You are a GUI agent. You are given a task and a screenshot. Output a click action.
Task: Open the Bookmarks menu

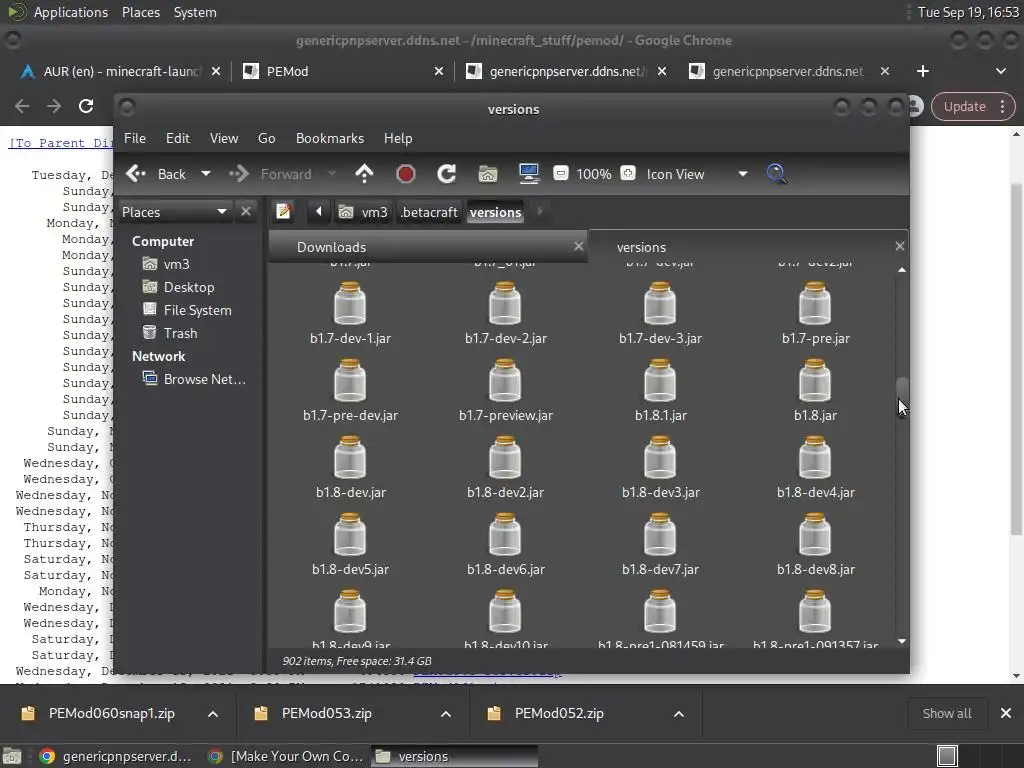click(330, 138)
